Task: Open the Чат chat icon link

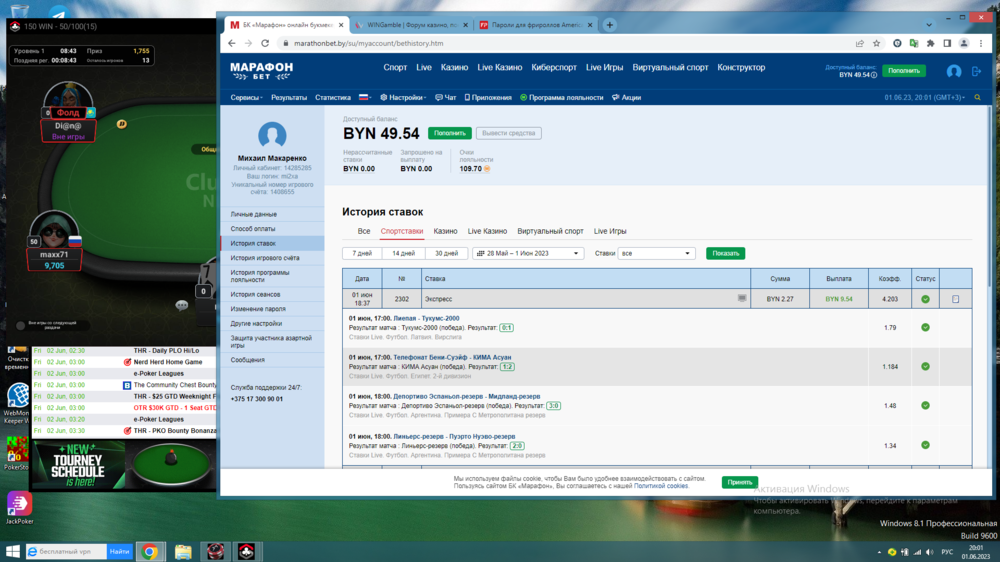Action: [x=445, y=98]
